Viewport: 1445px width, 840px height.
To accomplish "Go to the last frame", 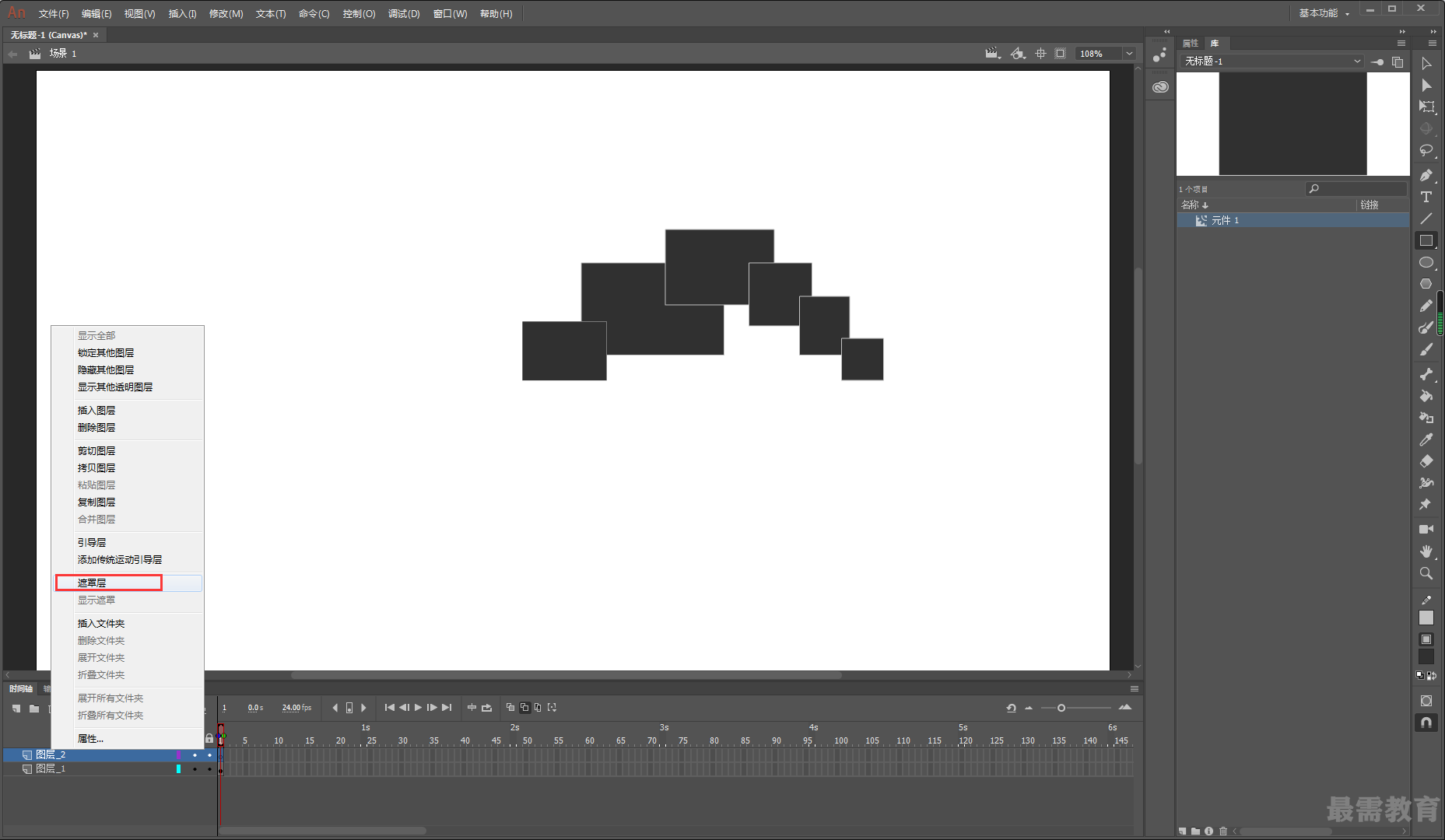I will point(447,708).
